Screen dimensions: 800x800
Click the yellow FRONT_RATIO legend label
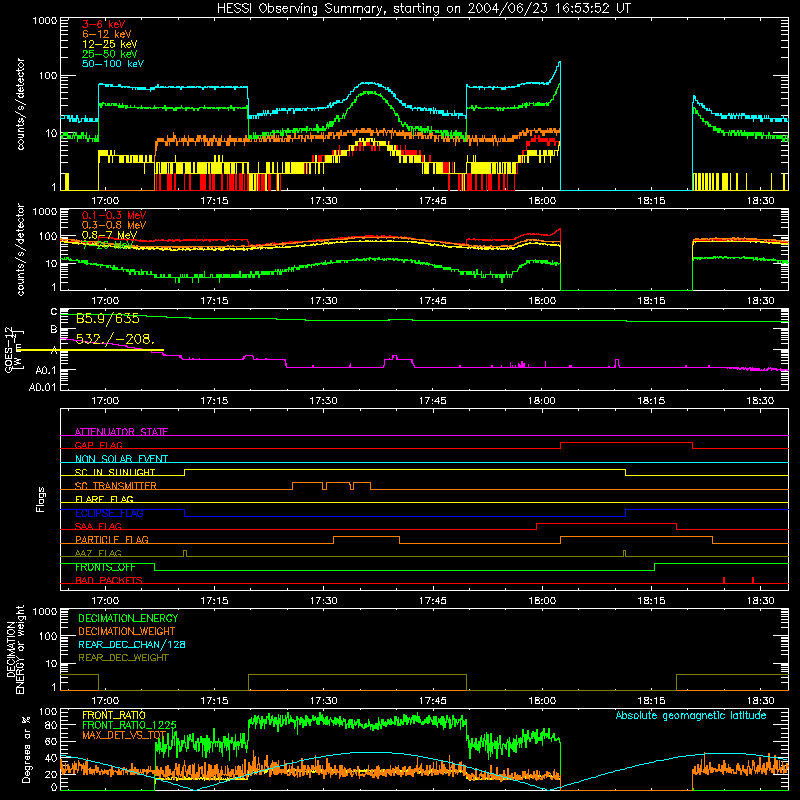[114, 715]
